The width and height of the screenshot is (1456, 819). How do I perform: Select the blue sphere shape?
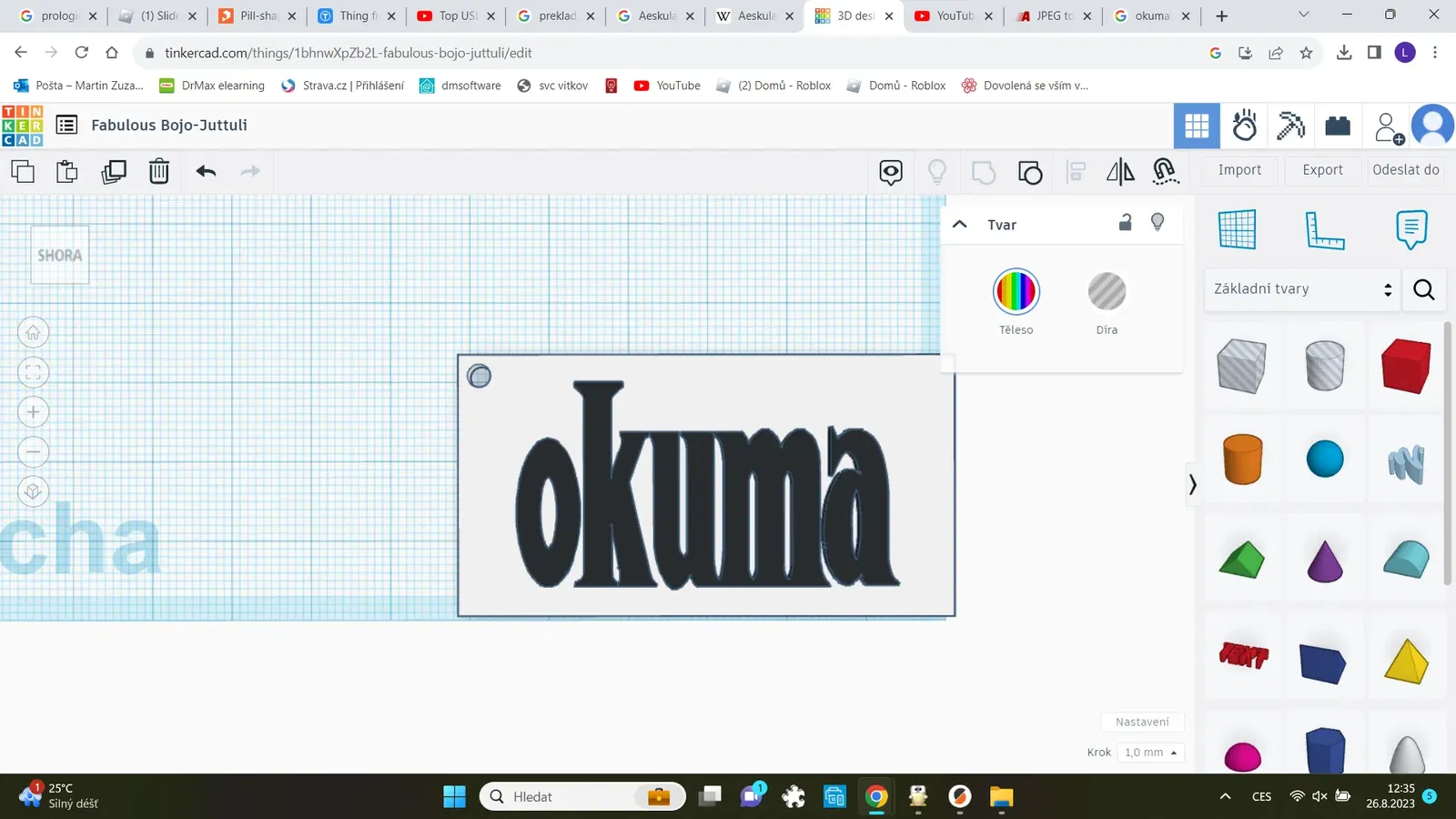click(x=1325, y=459)
